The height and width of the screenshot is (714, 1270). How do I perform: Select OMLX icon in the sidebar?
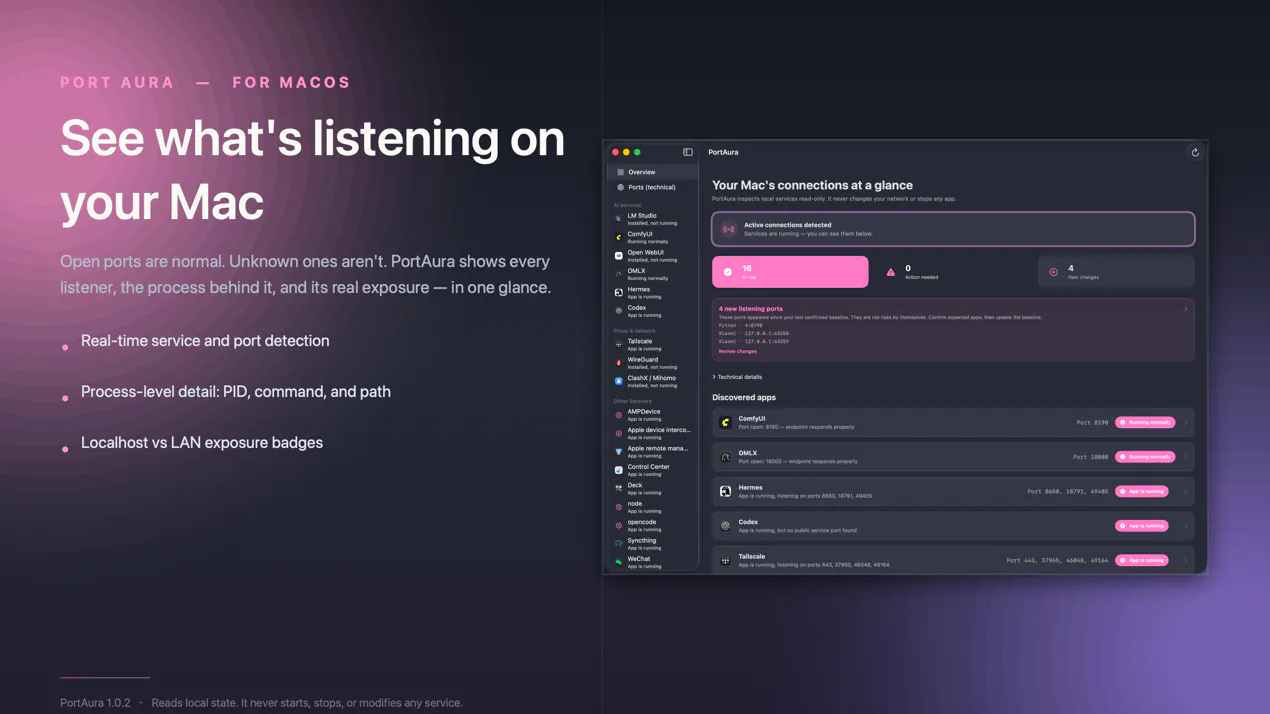click(x=619, y=274)
